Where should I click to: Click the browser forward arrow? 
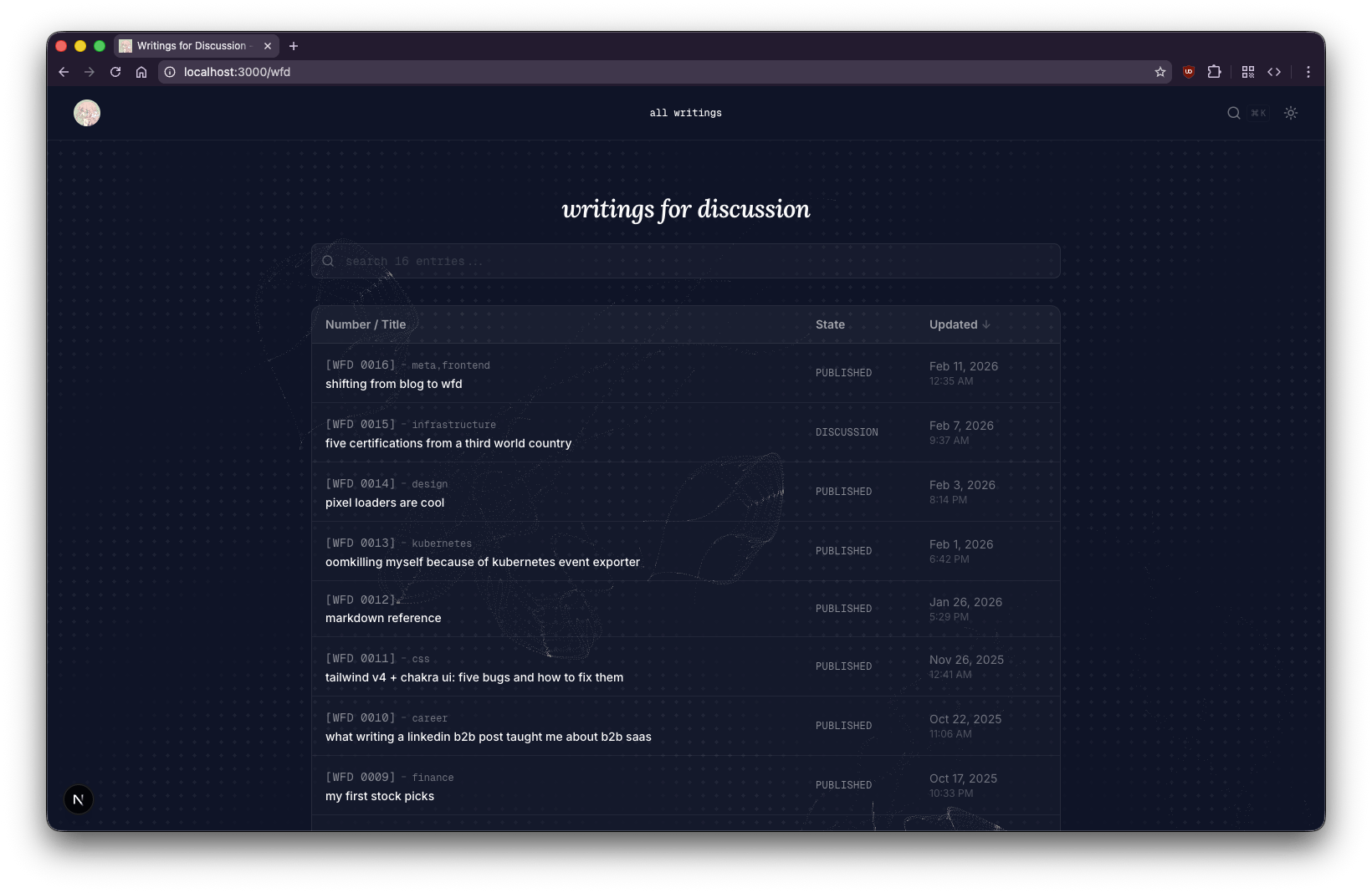click(90, 72)
